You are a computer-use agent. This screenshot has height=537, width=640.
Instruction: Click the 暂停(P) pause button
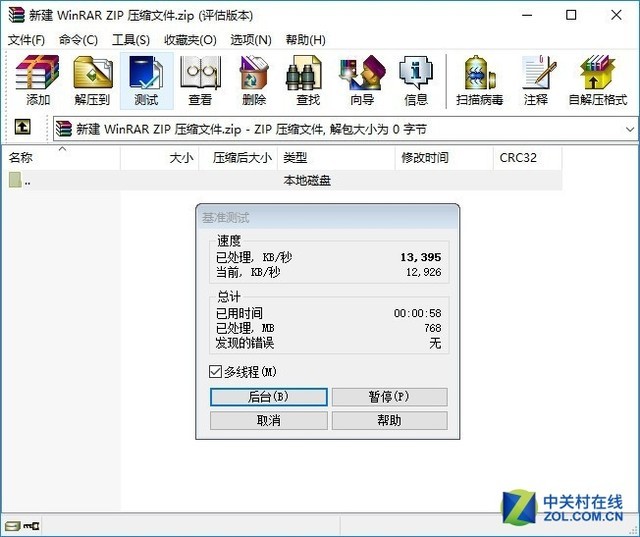(389, 397)
